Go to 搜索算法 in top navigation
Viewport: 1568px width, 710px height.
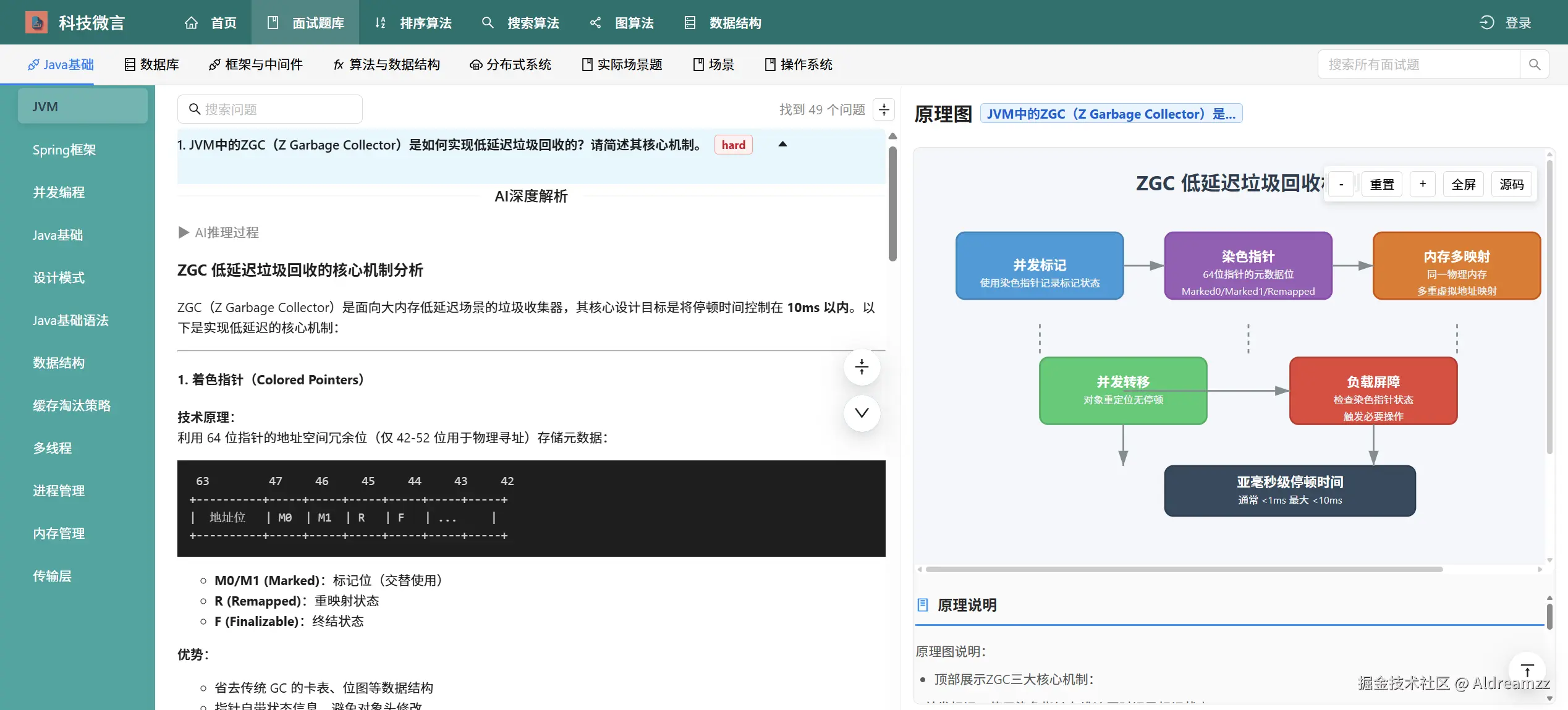coord(520,23)
